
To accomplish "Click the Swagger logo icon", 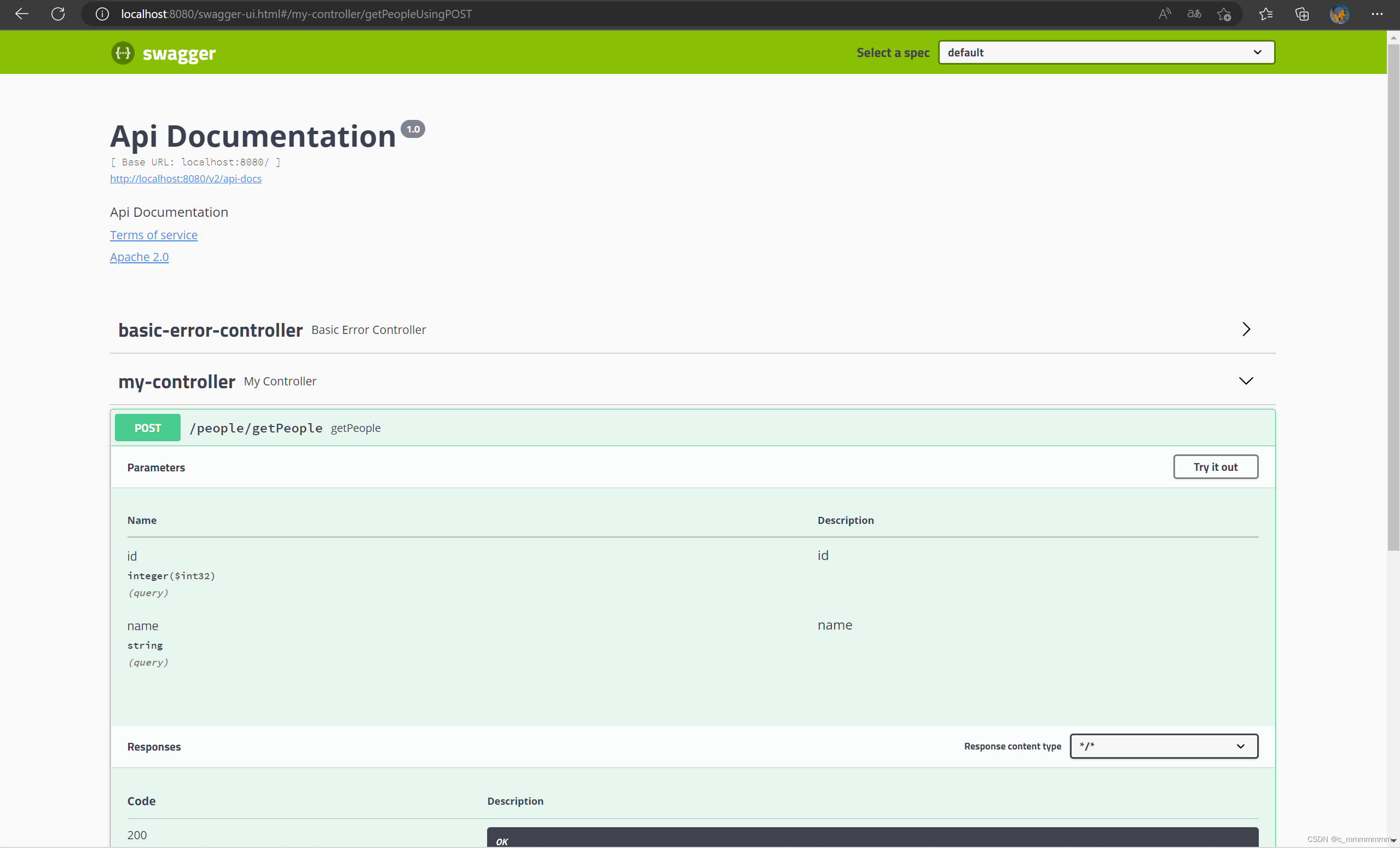I will (x=123, y=53).
